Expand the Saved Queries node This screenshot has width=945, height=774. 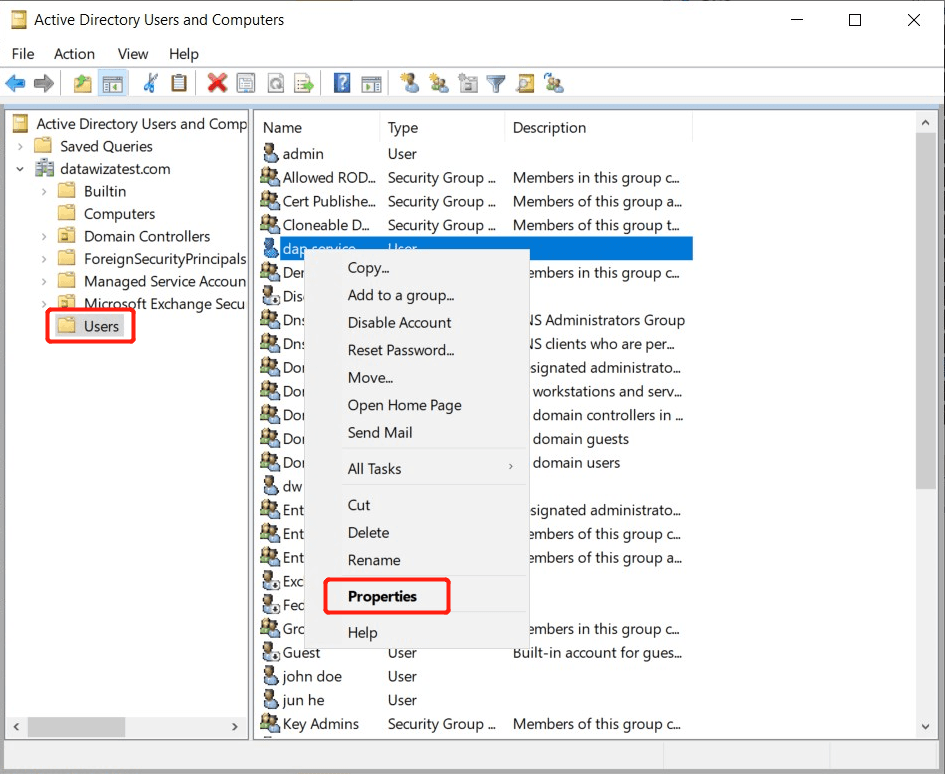pos(20,146)
